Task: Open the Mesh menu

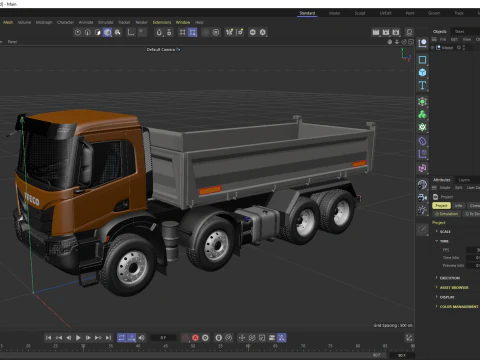Action: 8,22
